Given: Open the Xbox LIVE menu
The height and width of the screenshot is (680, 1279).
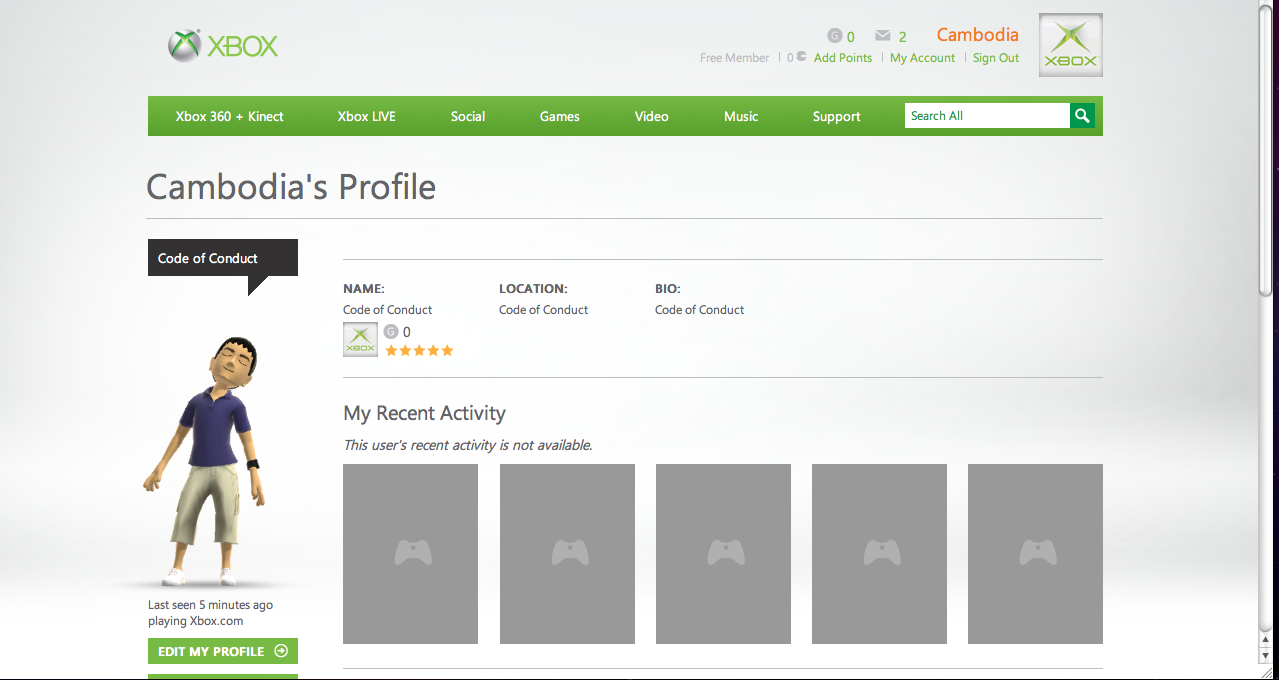Looking at the screenshot, I should click(366, 116).
